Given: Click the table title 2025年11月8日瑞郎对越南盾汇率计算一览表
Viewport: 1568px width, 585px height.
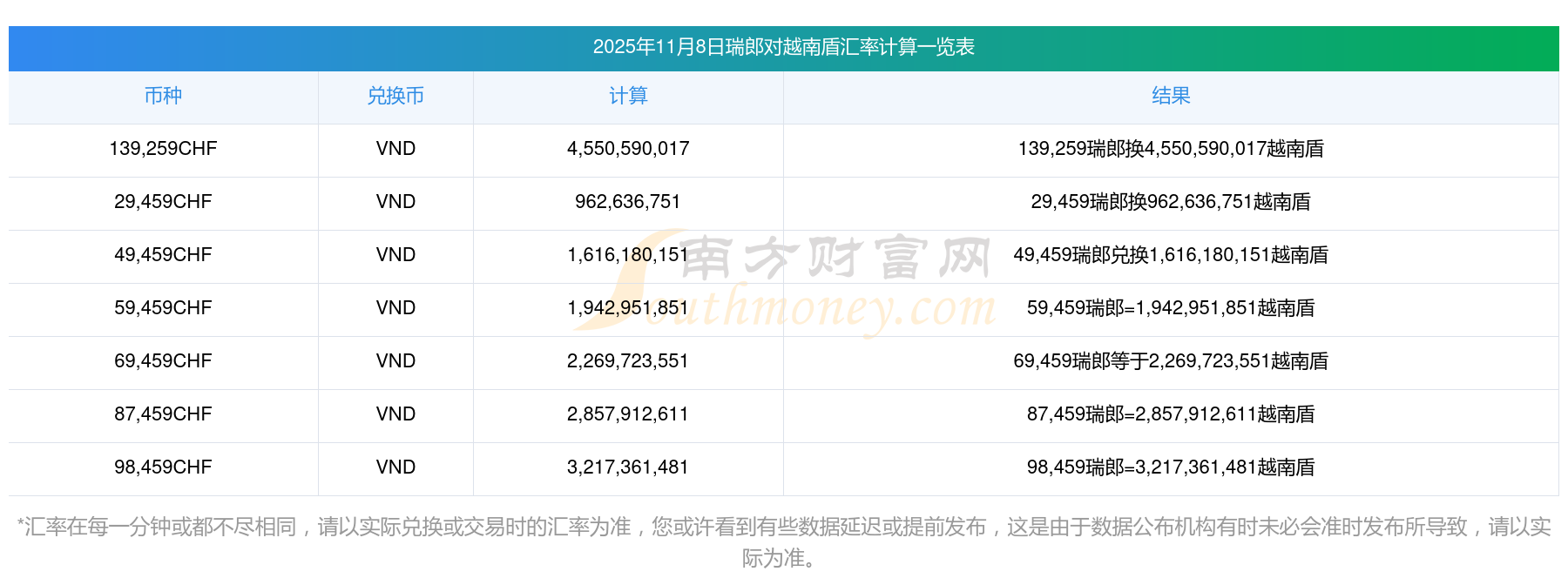Looking at the screenshot, I should 783,47.
